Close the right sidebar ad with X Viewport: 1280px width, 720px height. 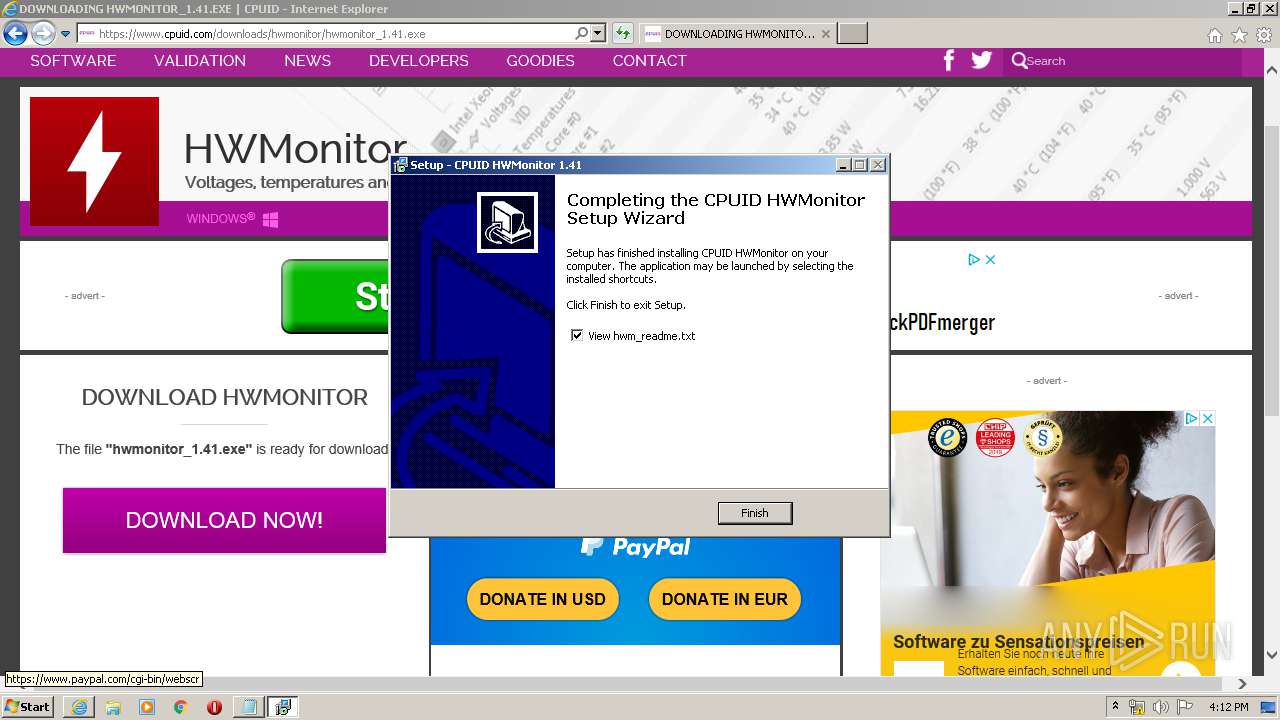(1207, 418)
